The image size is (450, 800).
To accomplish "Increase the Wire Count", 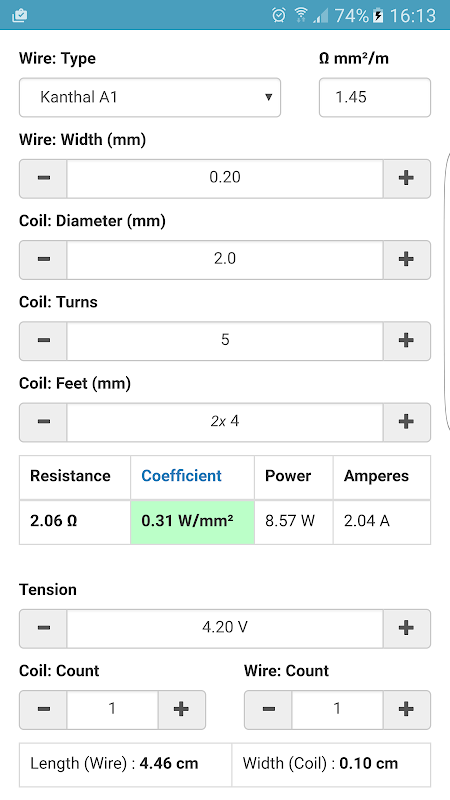I will [406, 709].
